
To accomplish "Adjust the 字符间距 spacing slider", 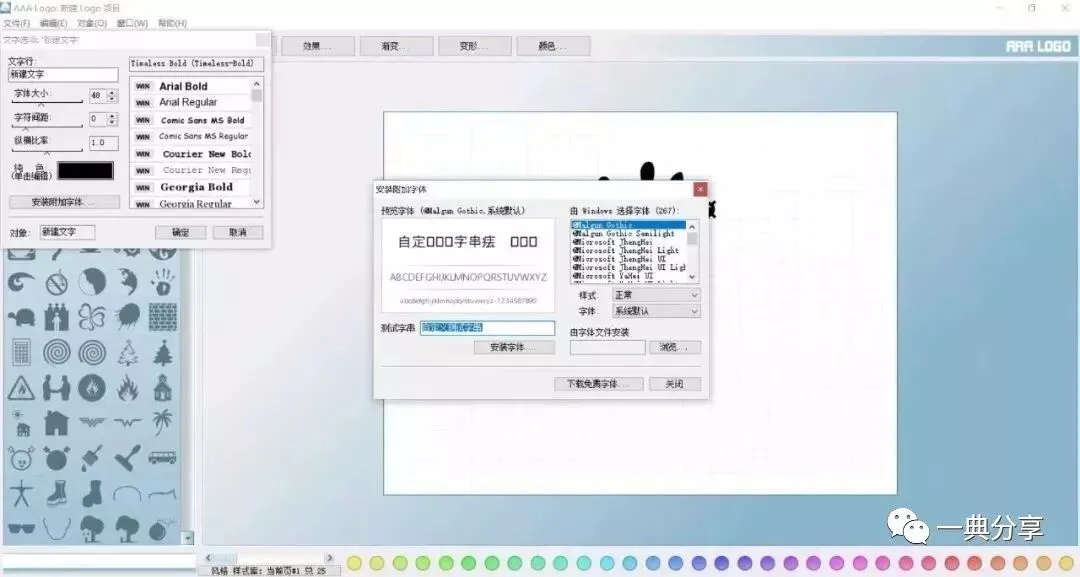I will point(47,127).
